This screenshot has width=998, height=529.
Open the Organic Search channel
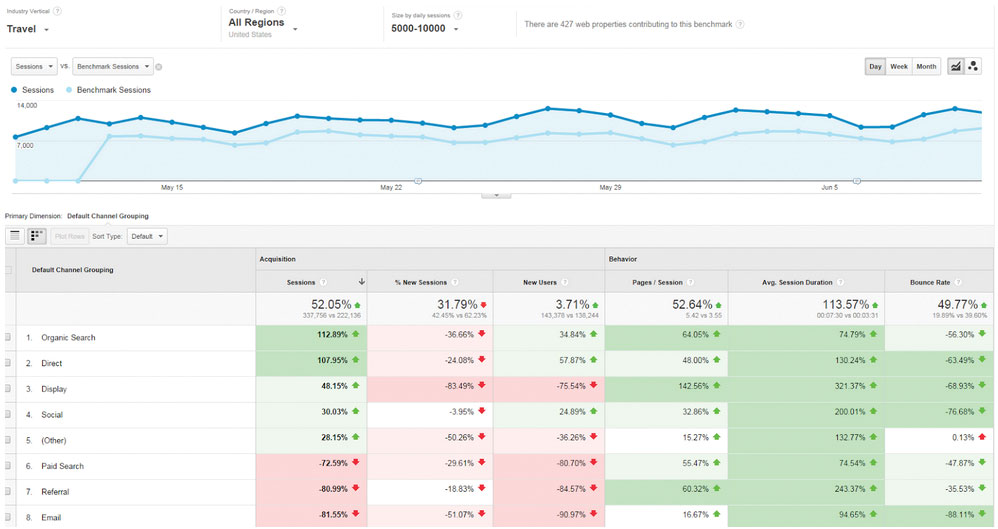click(68, 337)
